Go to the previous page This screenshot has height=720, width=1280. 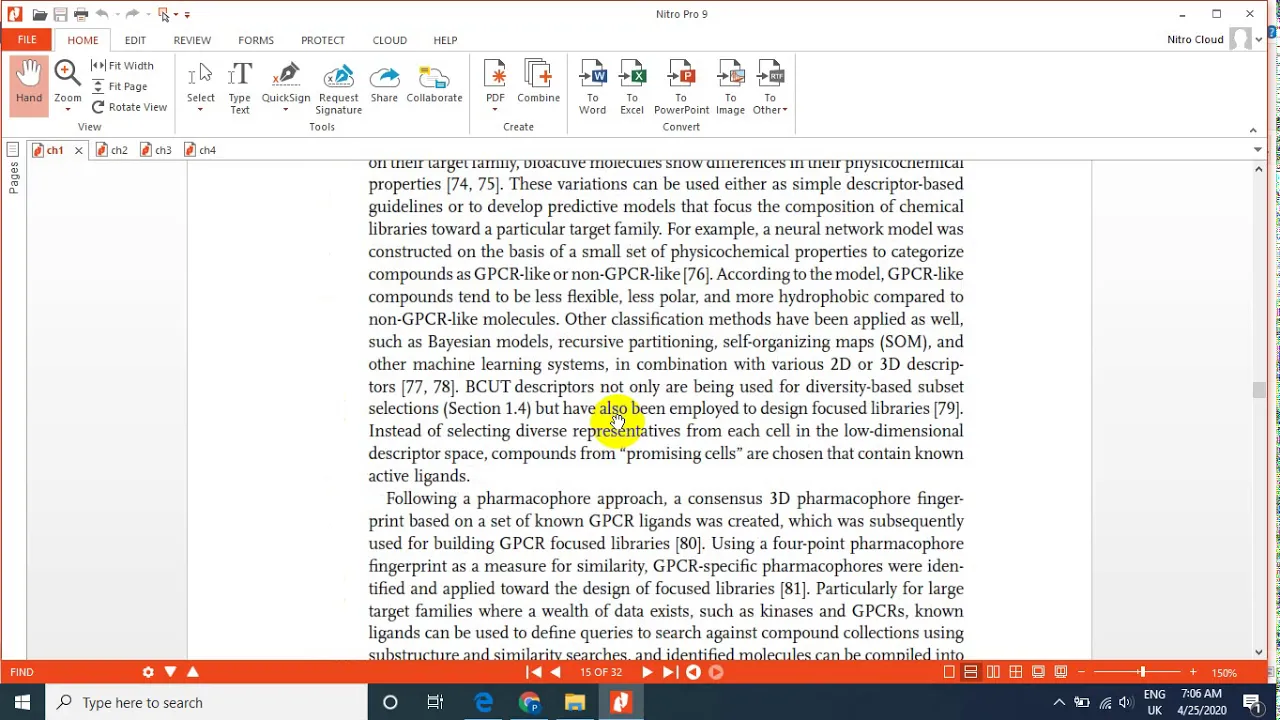(x=556, y=672)
